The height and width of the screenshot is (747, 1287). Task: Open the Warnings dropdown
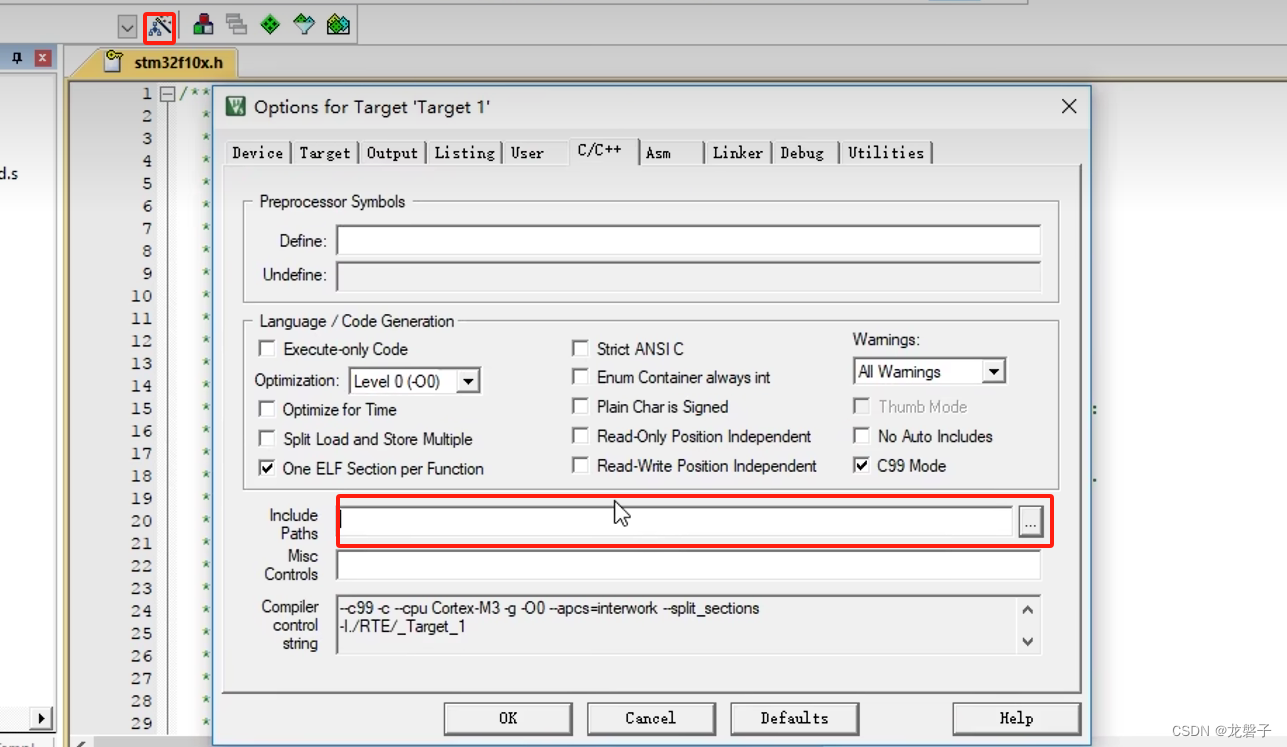pos(993,372)
